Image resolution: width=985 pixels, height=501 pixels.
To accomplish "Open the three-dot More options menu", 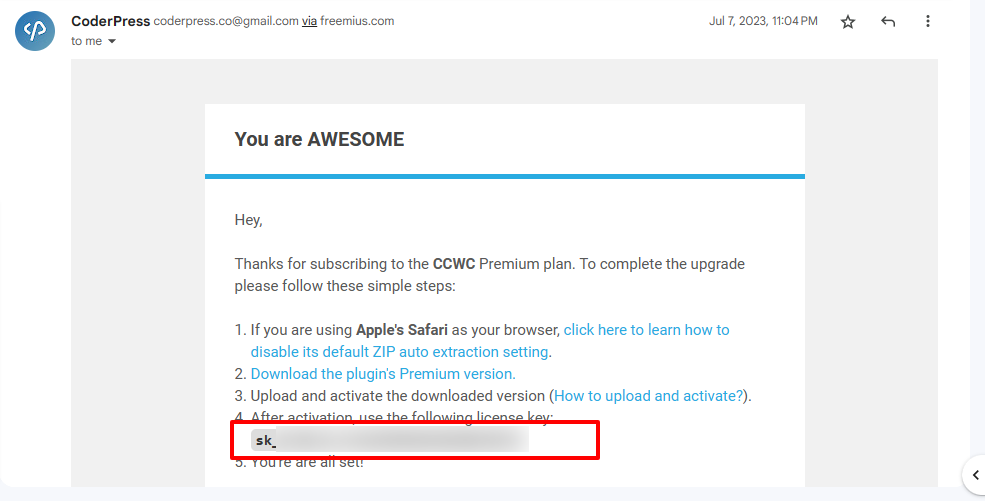I will coord(928,22).
